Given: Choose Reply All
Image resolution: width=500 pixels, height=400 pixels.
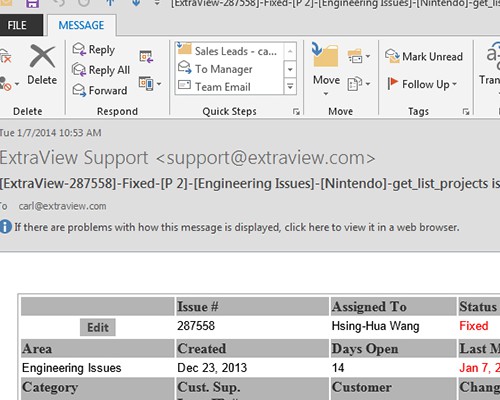Looking at the screenshot, I should click(x=101, y=70).
